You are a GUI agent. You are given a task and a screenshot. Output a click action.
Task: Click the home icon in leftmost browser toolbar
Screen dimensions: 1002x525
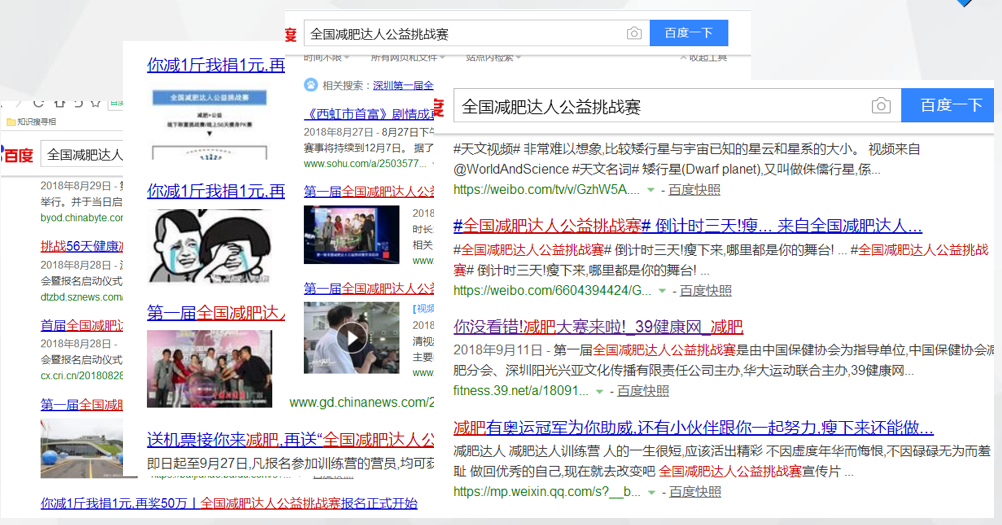pyautogui.click(x=59, y=102)
